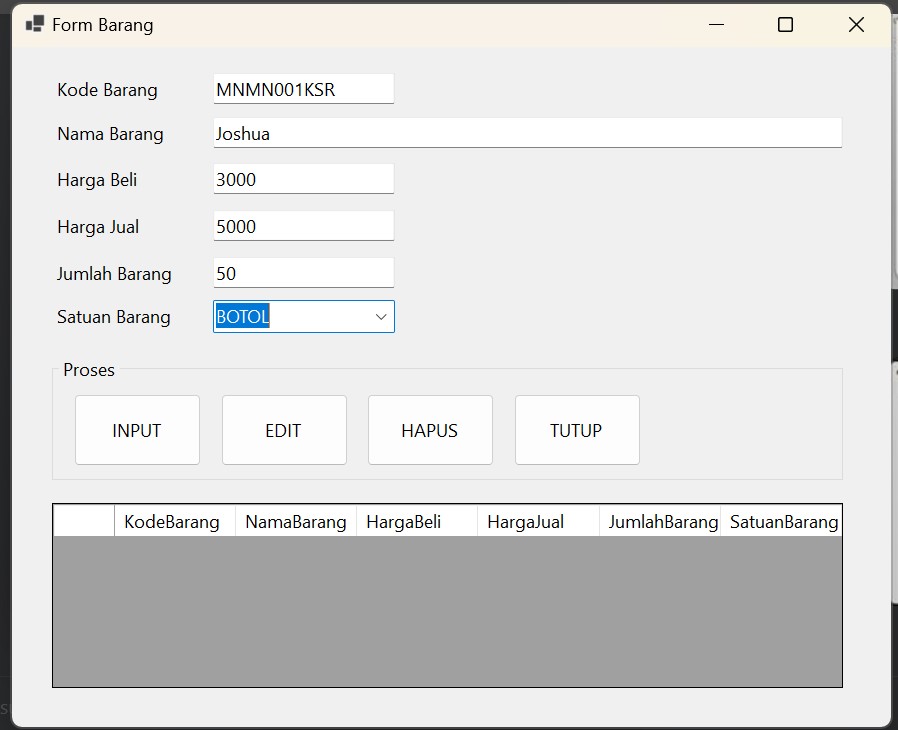Click the EDIT button

pyautogui.click(x=284, y=430)
